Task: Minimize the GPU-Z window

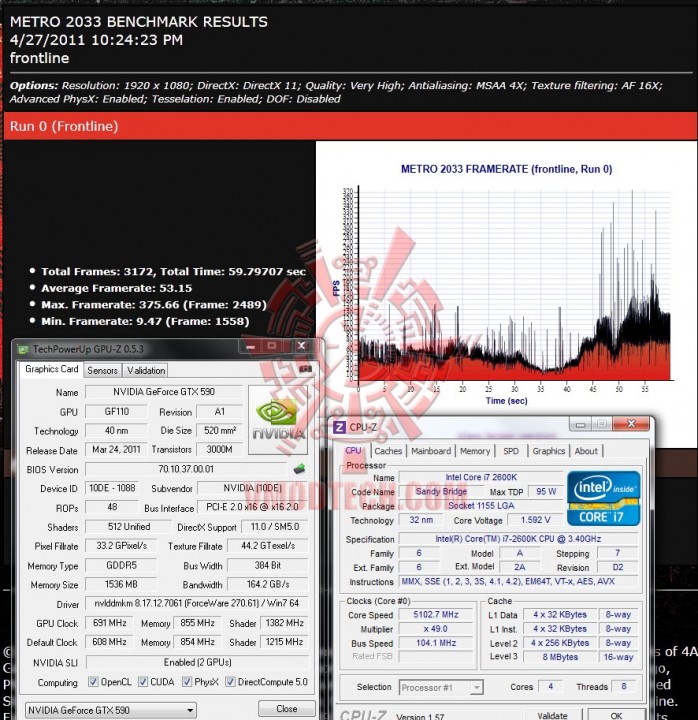Action: tap(250, 346)
